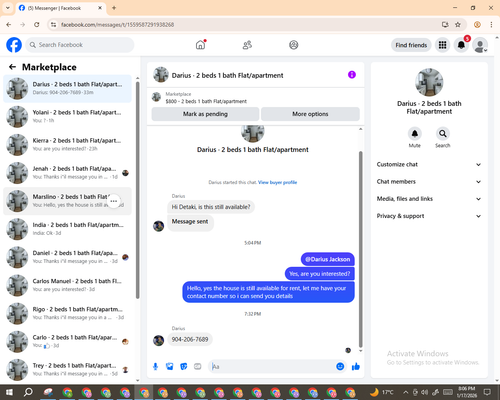Select Messenger Facebook browser tab
500x400 pixels.
(x=60, y=8)
